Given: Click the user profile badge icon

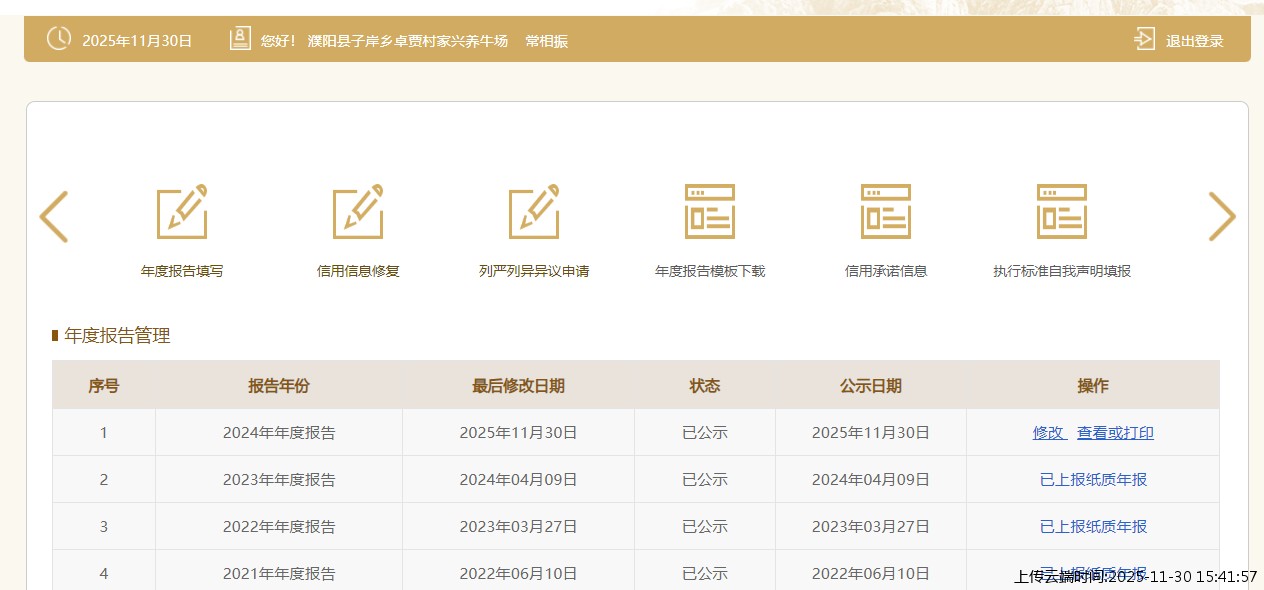Looking at the screenshot, I should (240, 40).
